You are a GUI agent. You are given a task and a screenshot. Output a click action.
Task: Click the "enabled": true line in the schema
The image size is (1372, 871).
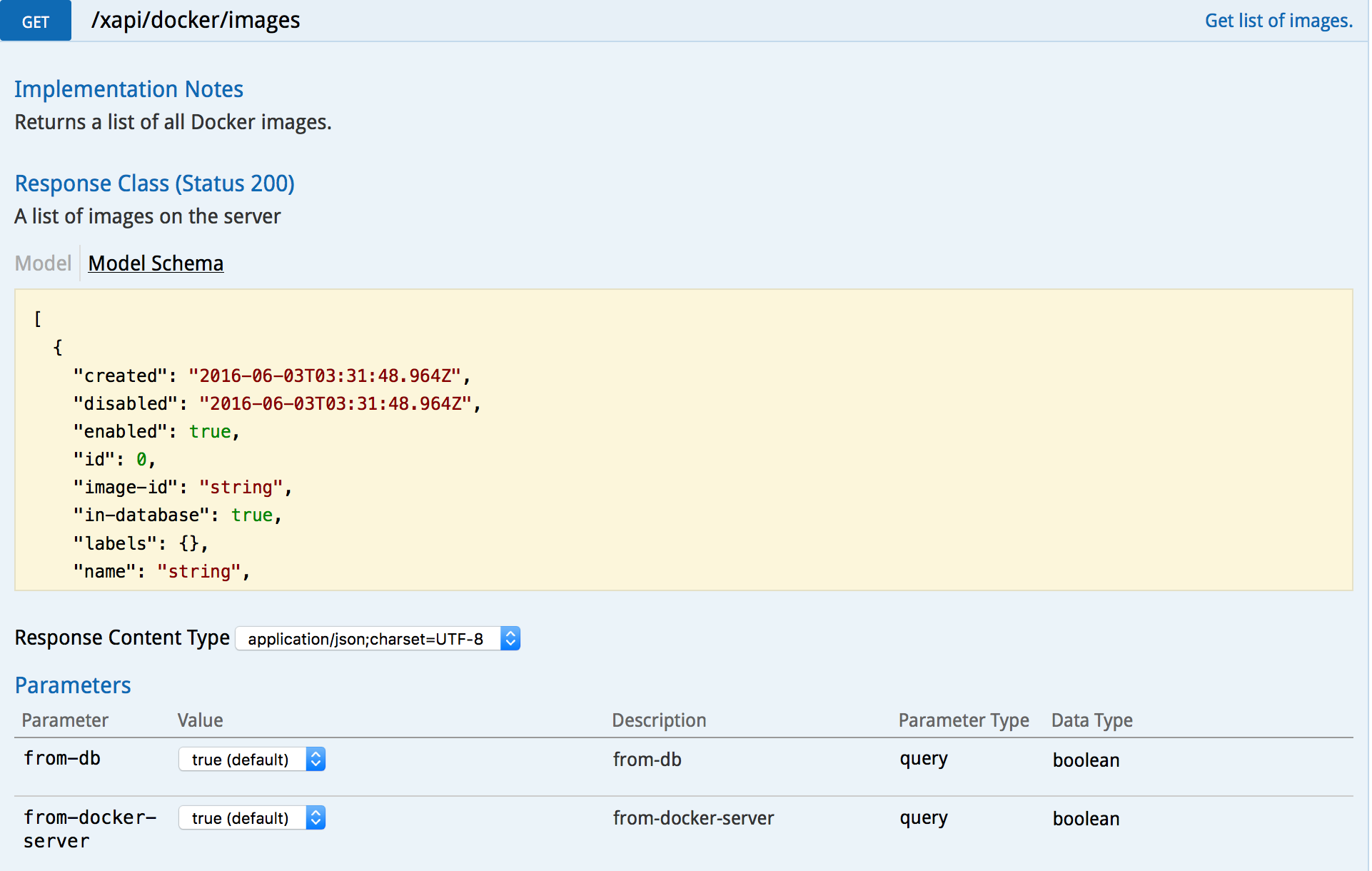coord(156,432)
